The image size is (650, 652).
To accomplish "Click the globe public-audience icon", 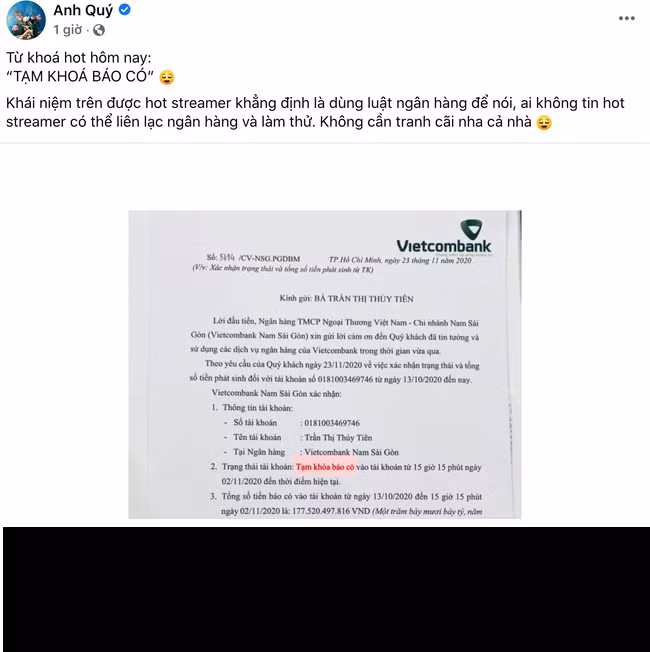I will tap(99, 30).
